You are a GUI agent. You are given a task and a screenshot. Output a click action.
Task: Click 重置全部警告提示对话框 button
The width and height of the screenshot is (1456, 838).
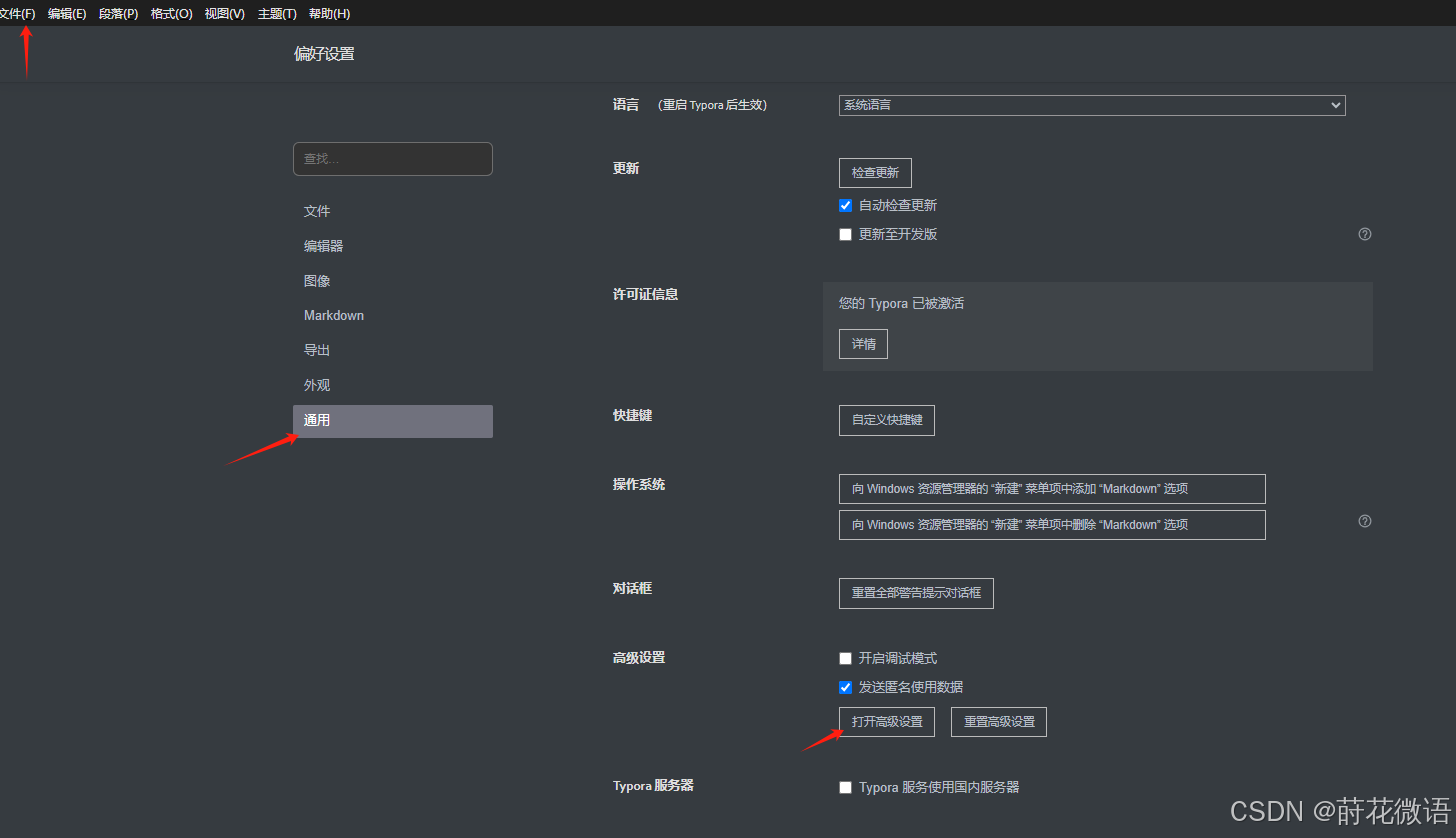[916, 593]
